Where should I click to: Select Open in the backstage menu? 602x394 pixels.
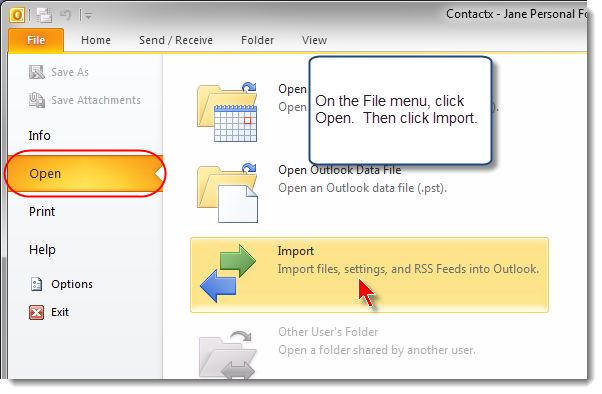click(x=85, y=174)
